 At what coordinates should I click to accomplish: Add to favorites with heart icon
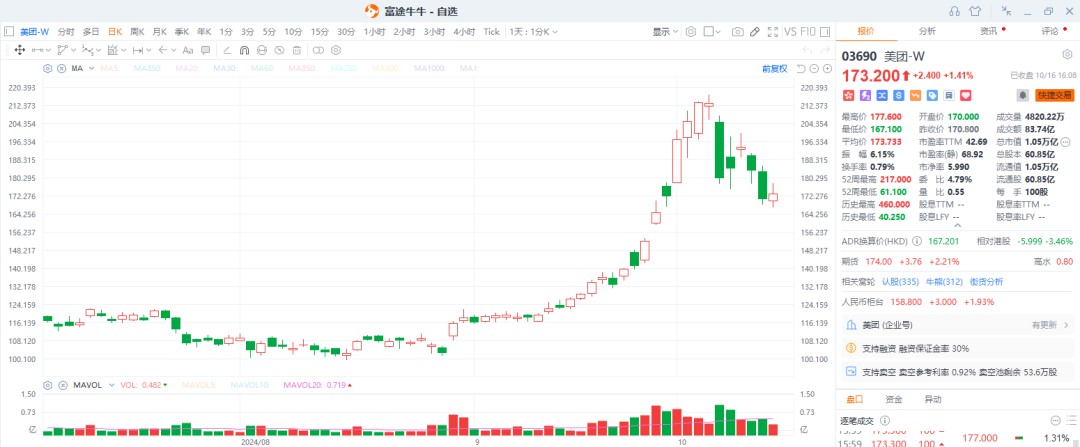point(965,95)
